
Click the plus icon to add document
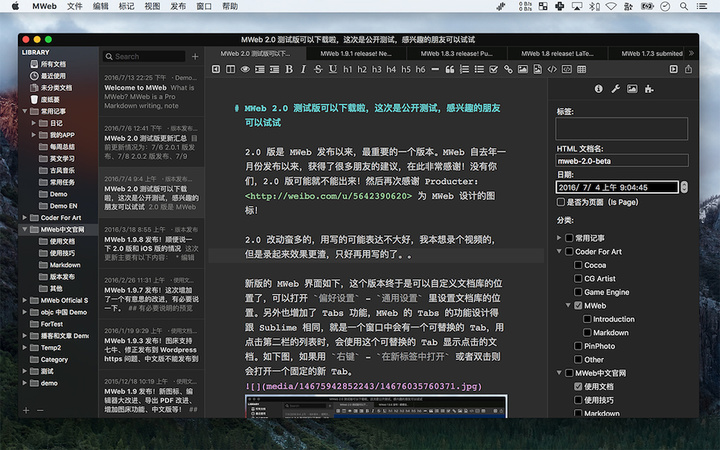point(195,57)
